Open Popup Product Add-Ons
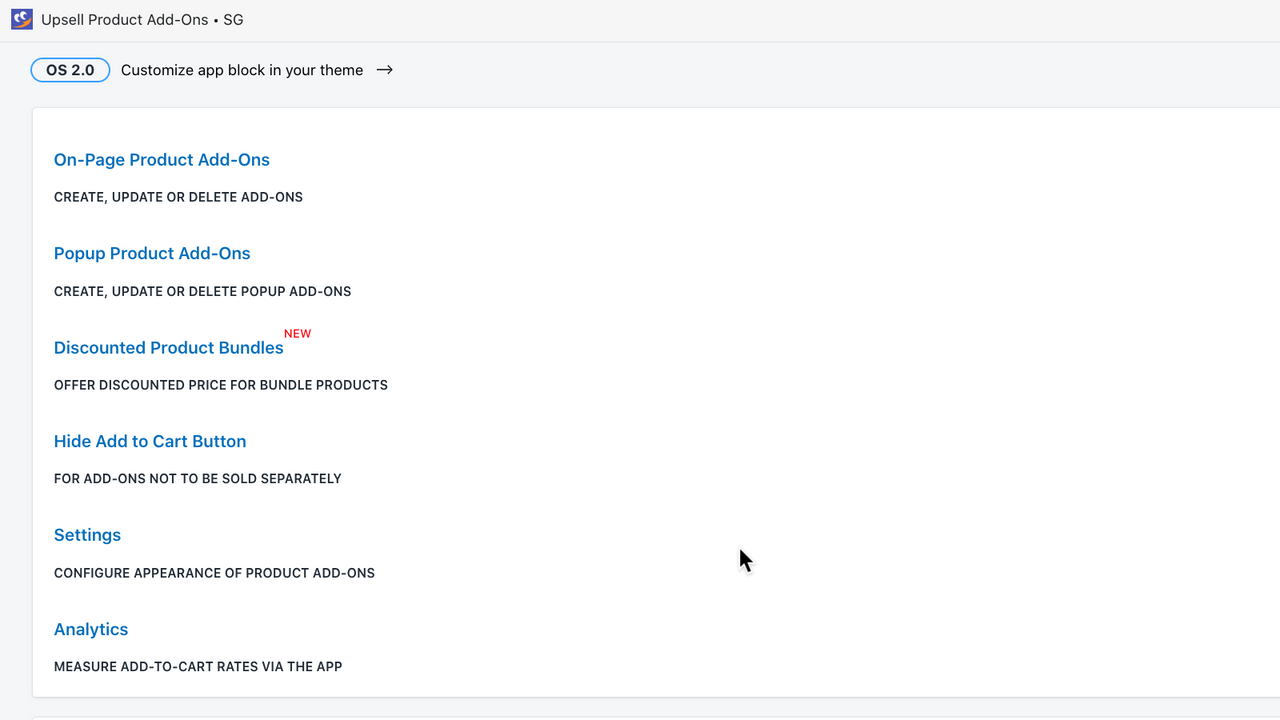 point(152,253)
